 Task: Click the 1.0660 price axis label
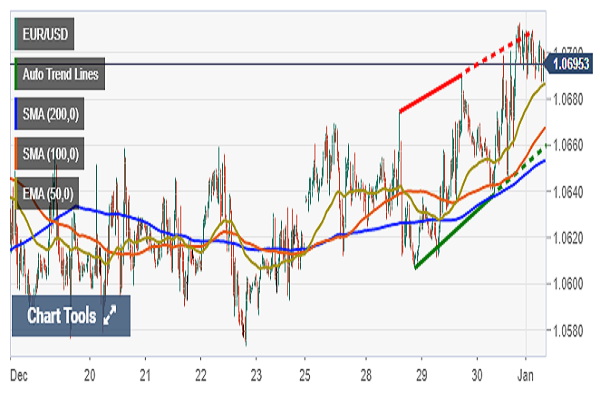(570, 145)
